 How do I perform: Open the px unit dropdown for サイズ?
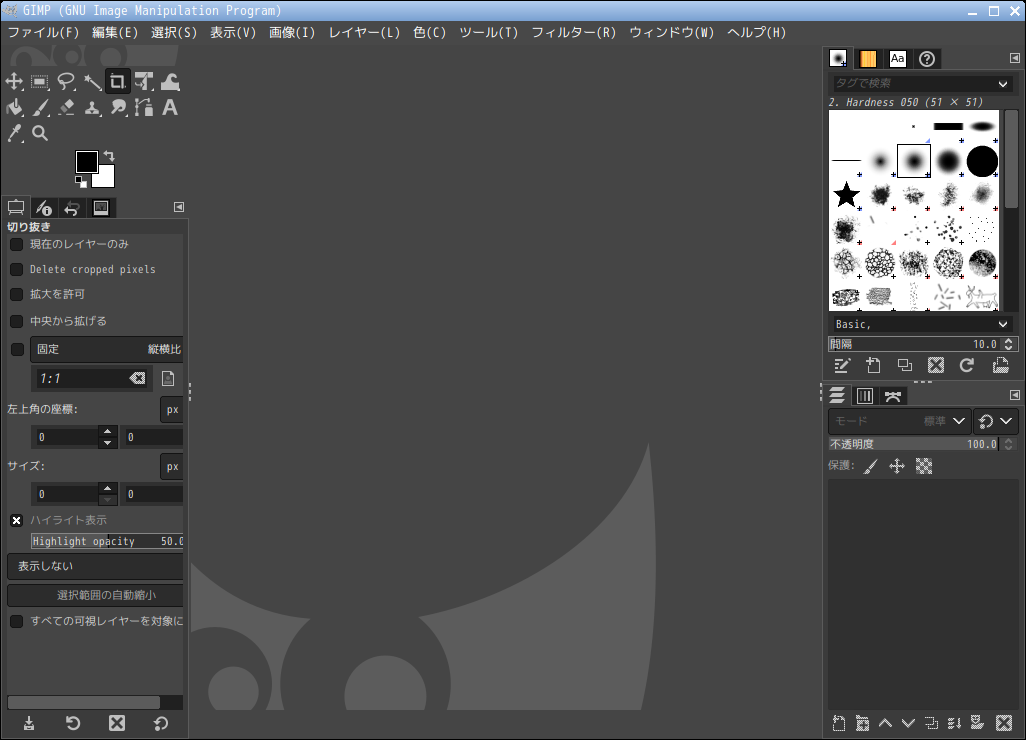coord(172,467)
